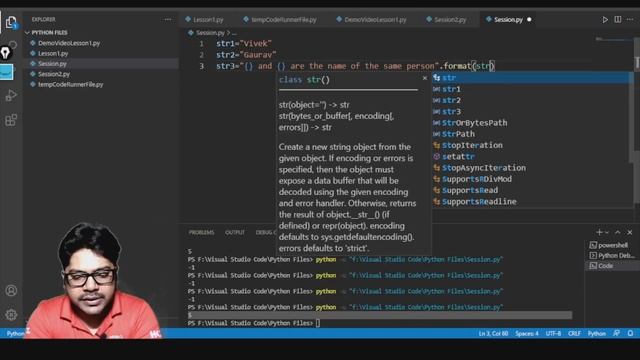Click into the terminal prompt input
The width and height of the screenshot is (640, 360).
318,323
